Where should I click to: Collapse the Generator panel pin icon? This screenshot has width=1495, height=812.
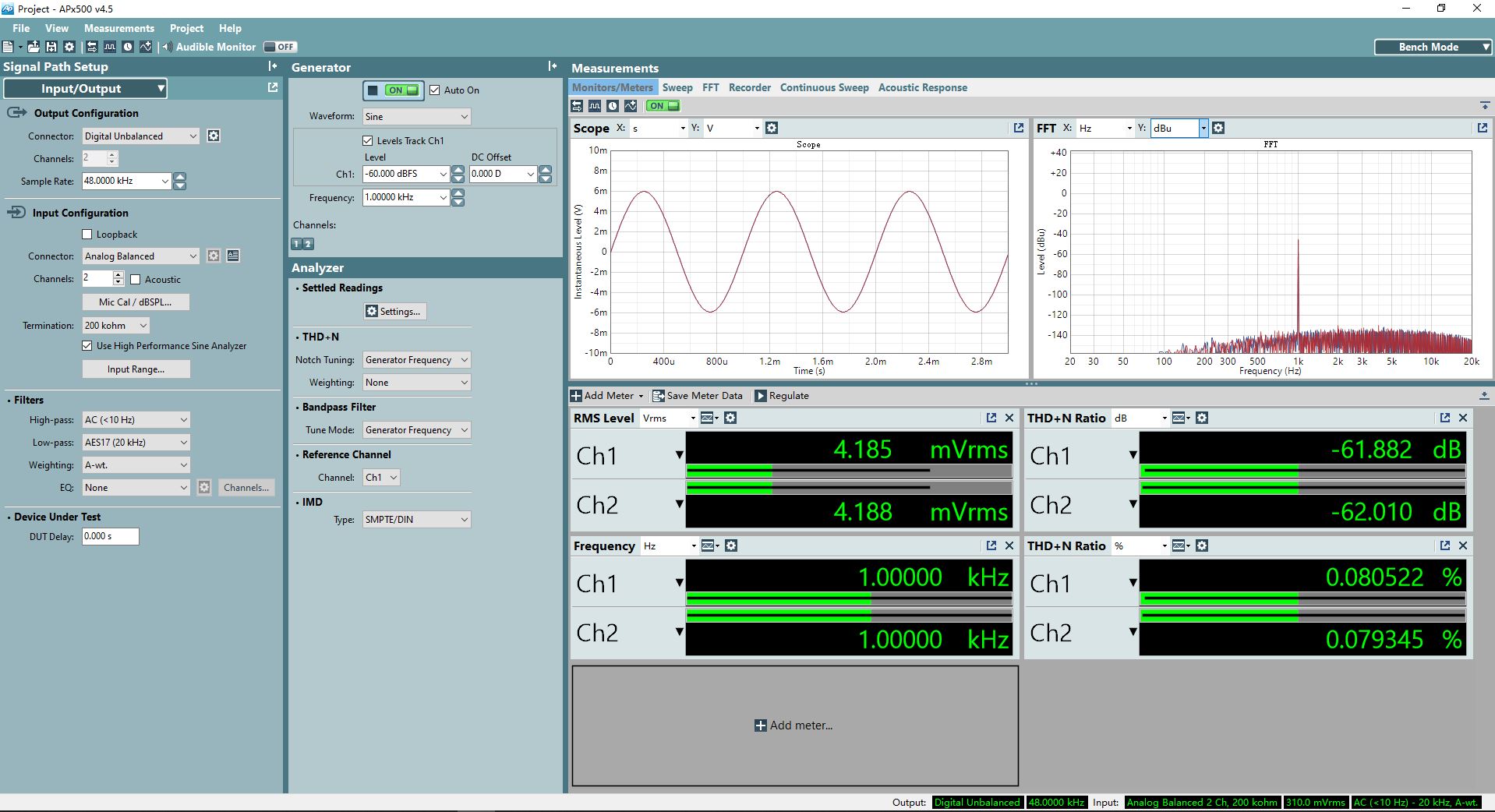click(552, 67)
